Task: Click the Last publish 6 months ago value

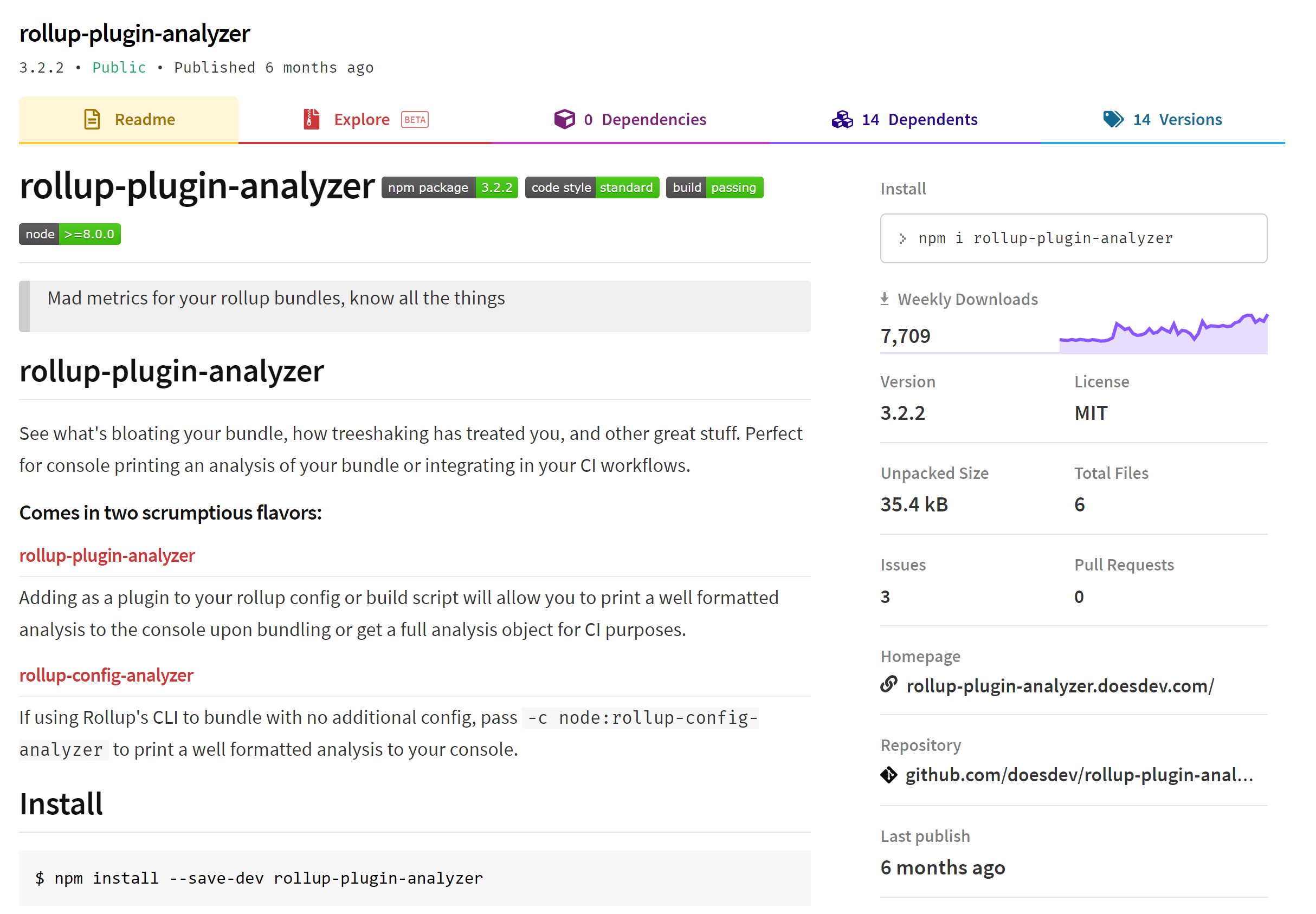Action: [x=943, y=867]
